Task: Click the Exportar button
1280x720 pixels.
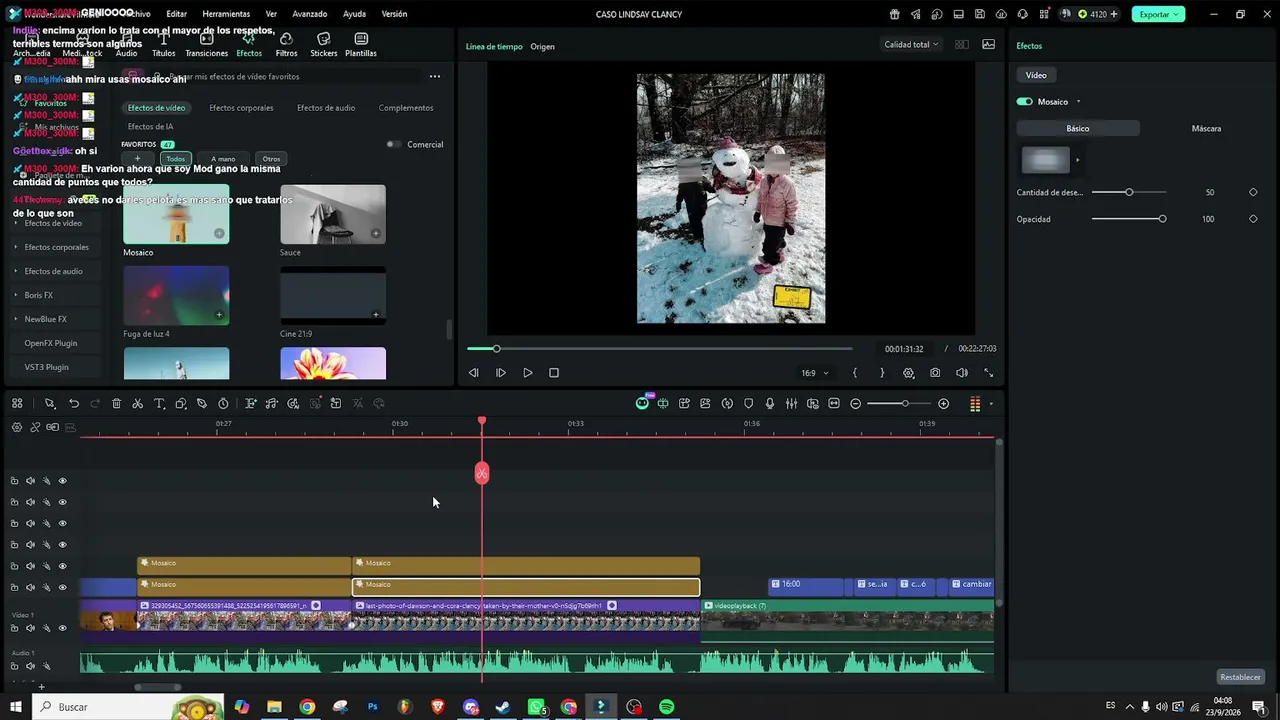Action: tap(1158, 14)
